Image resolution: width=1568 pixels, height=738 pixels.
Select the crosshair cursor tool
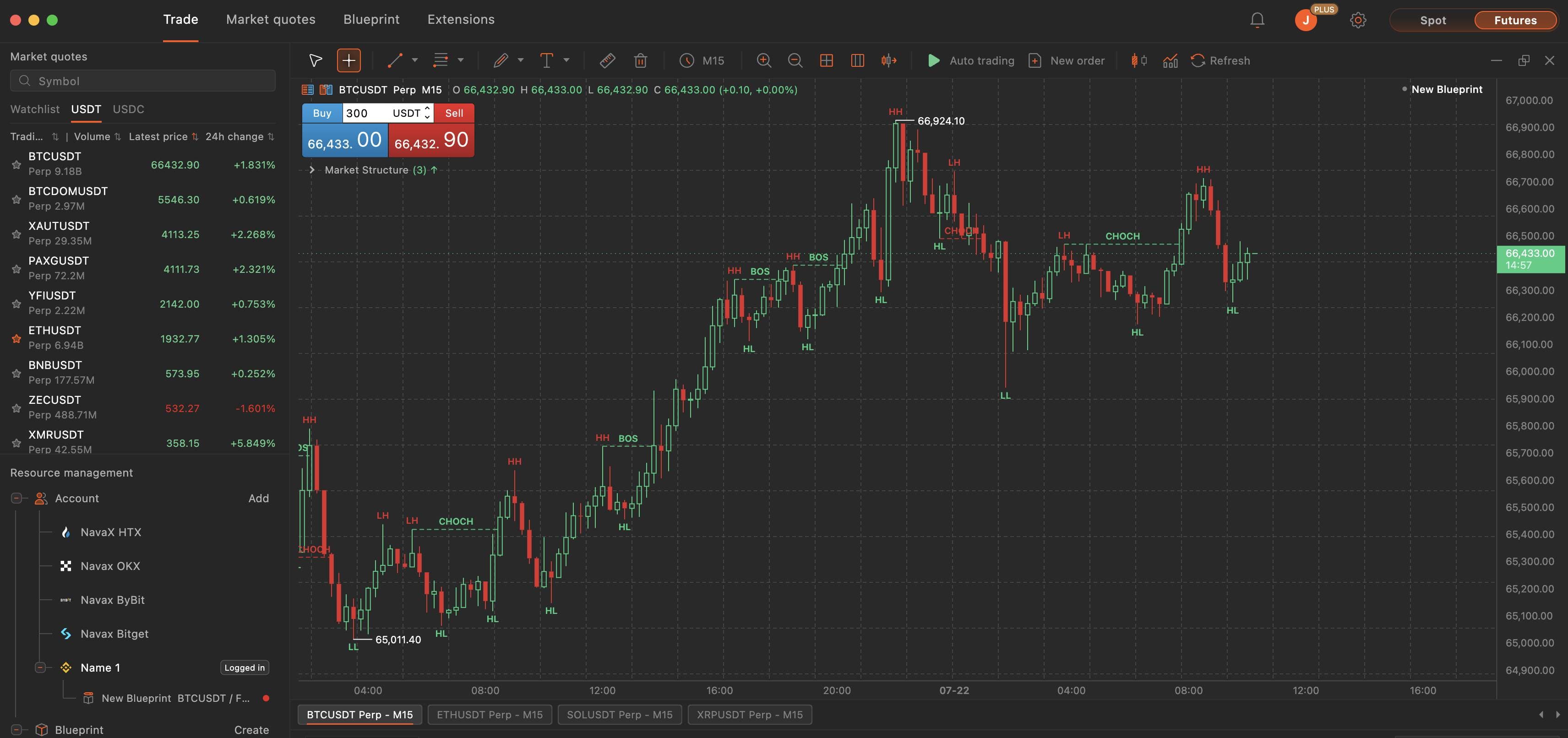pyautogui.click(x=349, y=60)
